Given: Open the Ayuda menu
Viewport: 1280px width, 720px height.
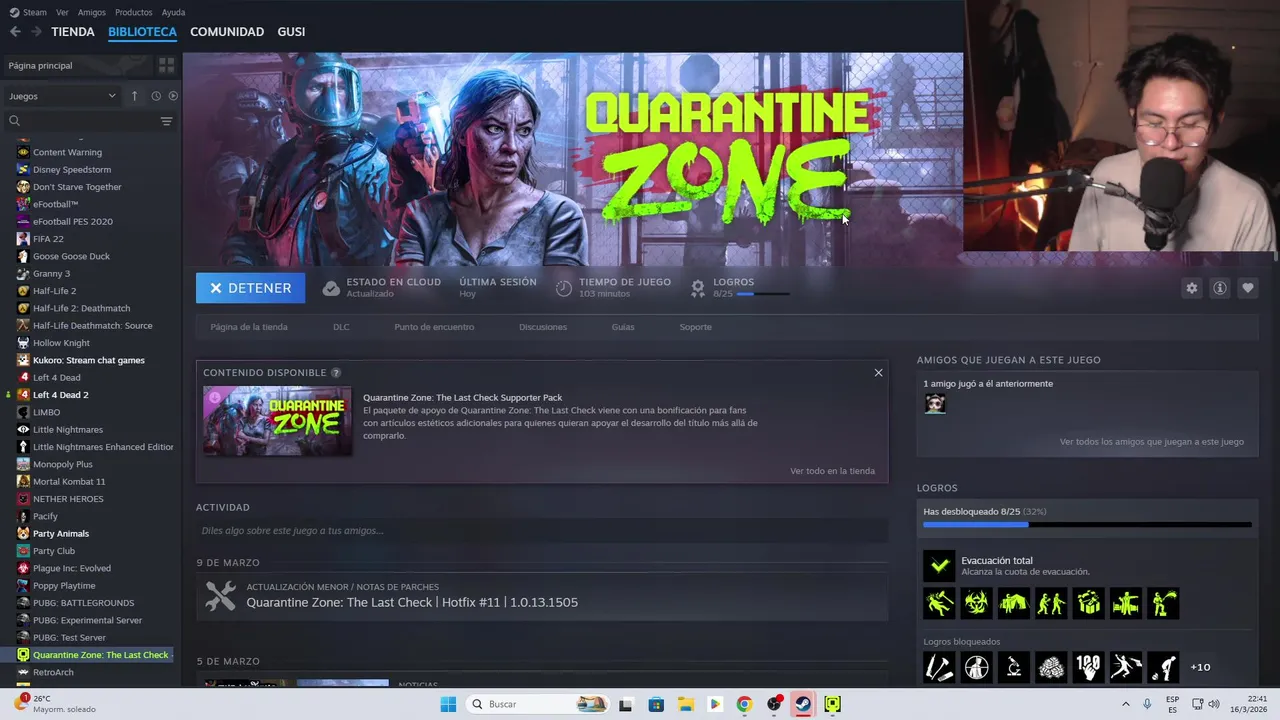Looking at the screenshot, I should (x=173, y=12).
